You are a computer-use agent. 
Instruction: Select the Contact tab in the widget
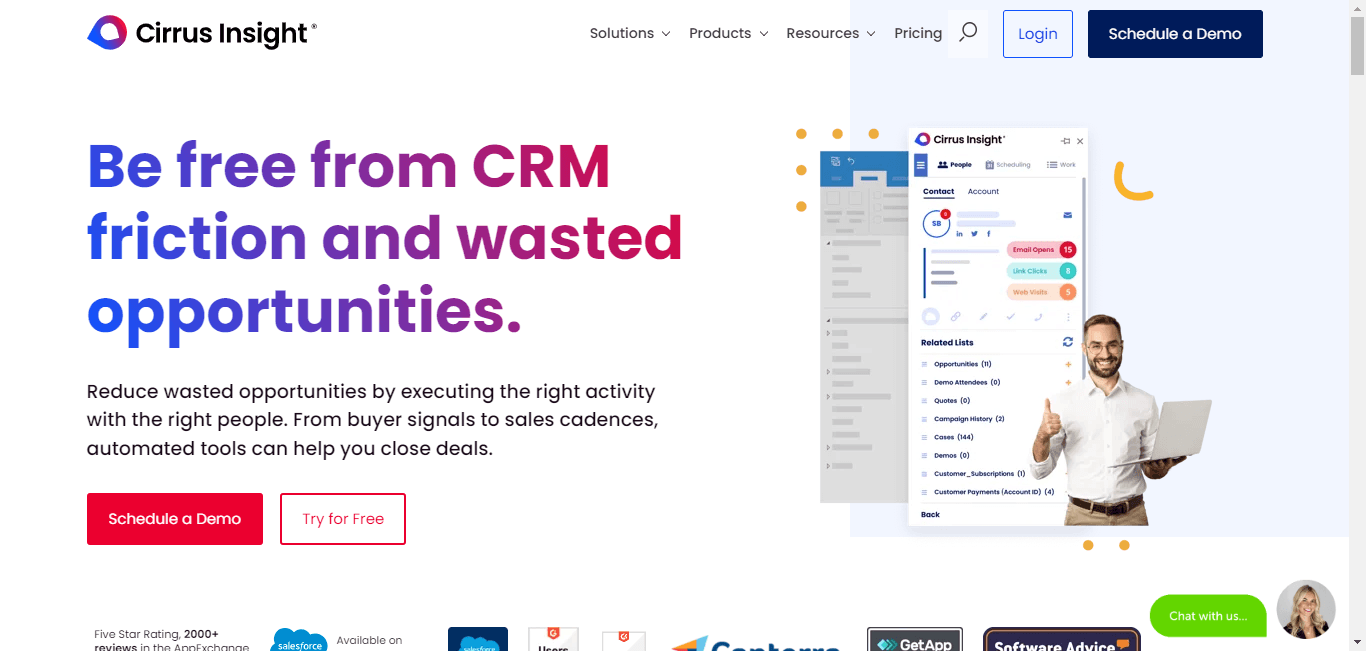[938, 191]
